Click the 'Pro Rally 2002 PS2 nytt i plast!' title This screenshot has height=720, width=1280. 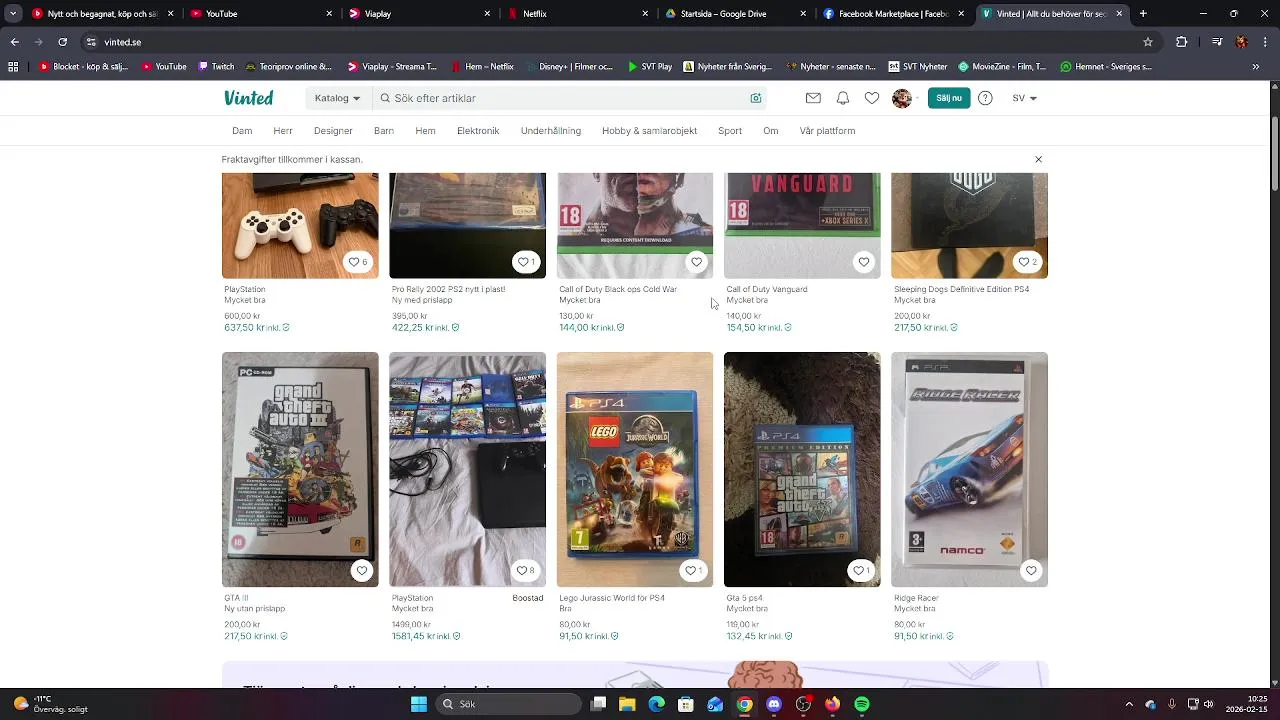point(449,289)
